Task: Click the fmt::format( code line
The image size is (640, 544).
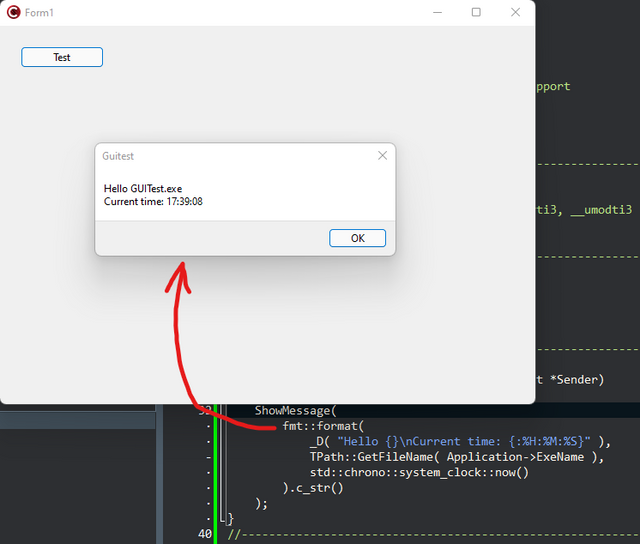Action: (x=323, y=426)
